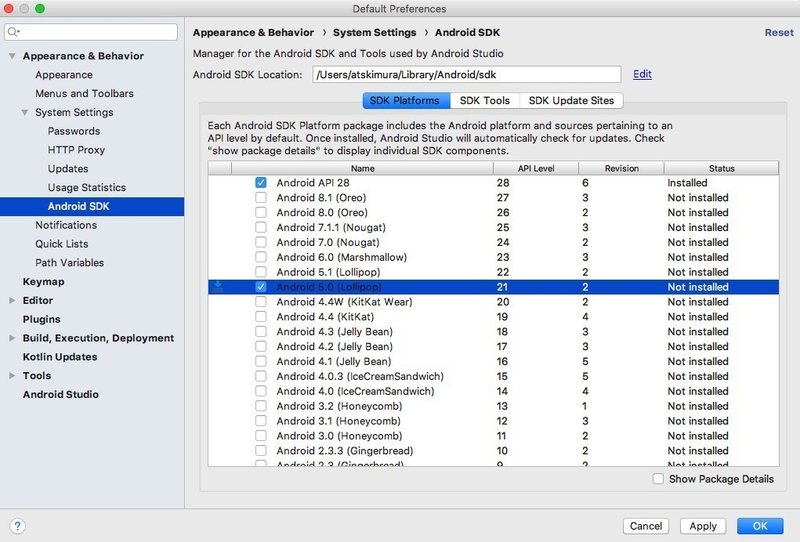The image size is (800, 542).
Task: Open HTTP Proxy settings
Action: pos(76,150)
